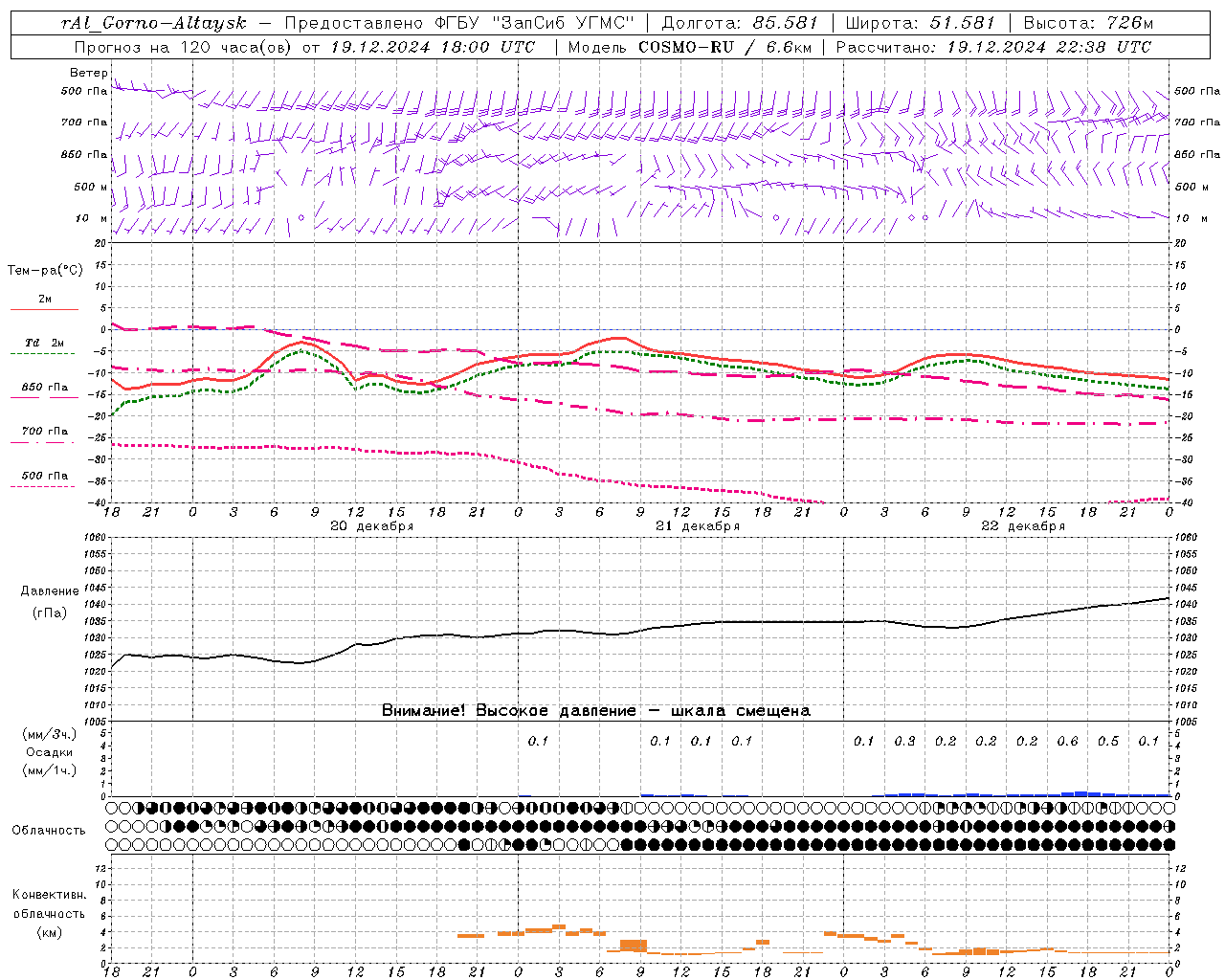This screenshot has height=980, width=1225.
Task: Click the 0.5 three-hour precipitation value
Action: point(1108,742)
